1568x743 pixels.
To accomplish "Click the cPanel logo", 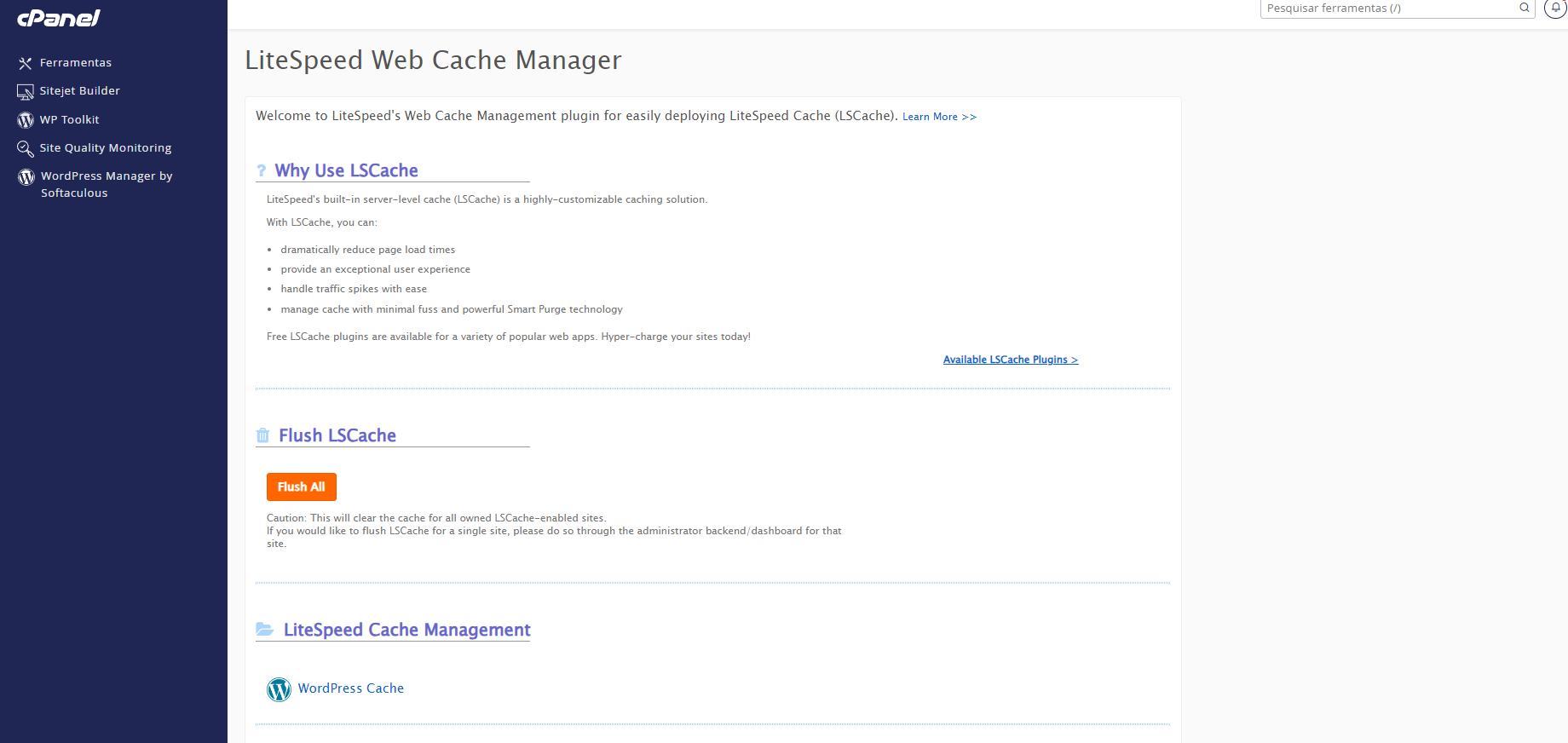I will [x=59, y=17].
